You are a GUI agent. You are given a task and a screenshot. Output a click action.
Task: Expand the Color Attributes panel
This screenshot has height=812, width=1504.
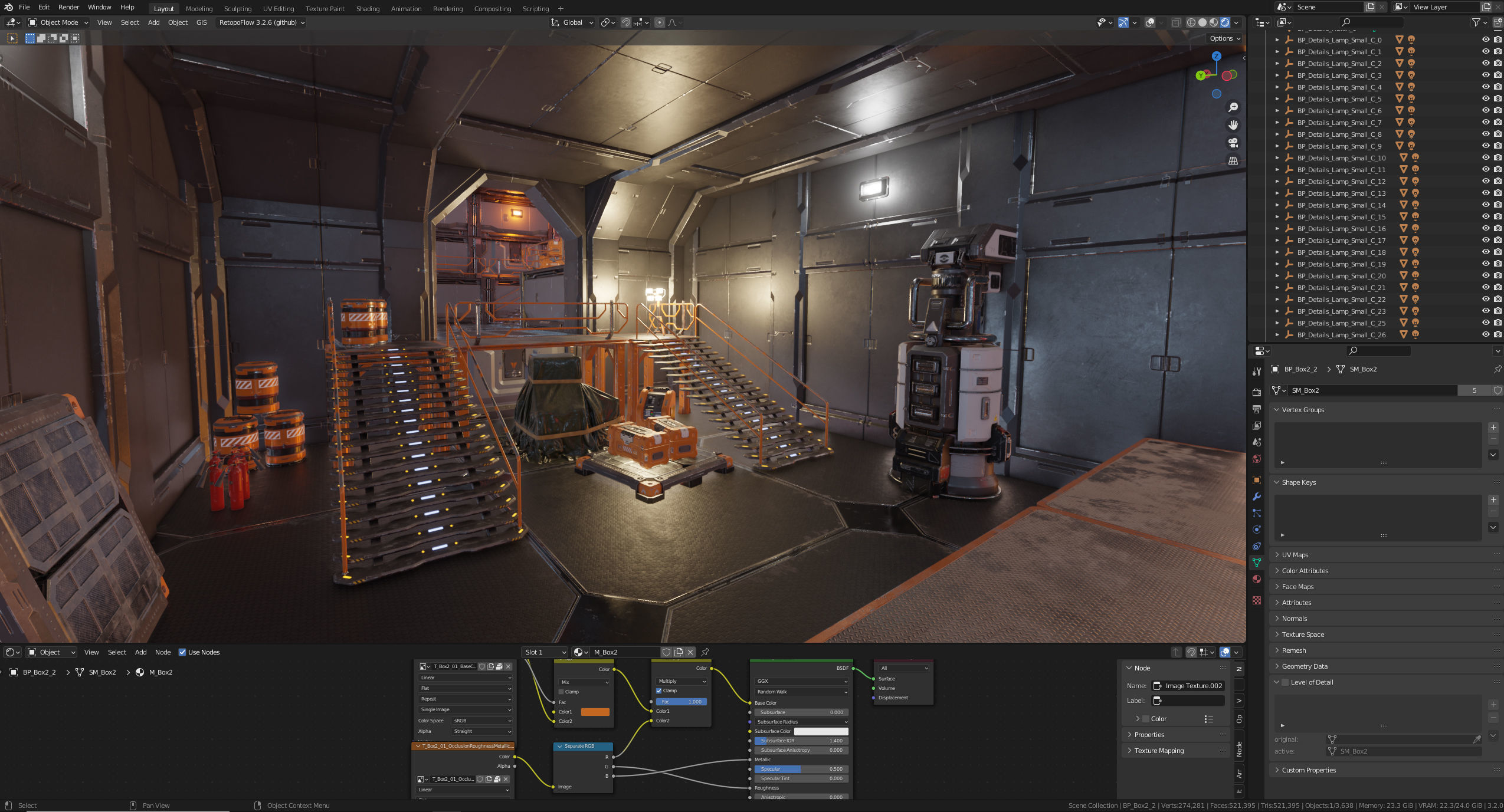1384,571
